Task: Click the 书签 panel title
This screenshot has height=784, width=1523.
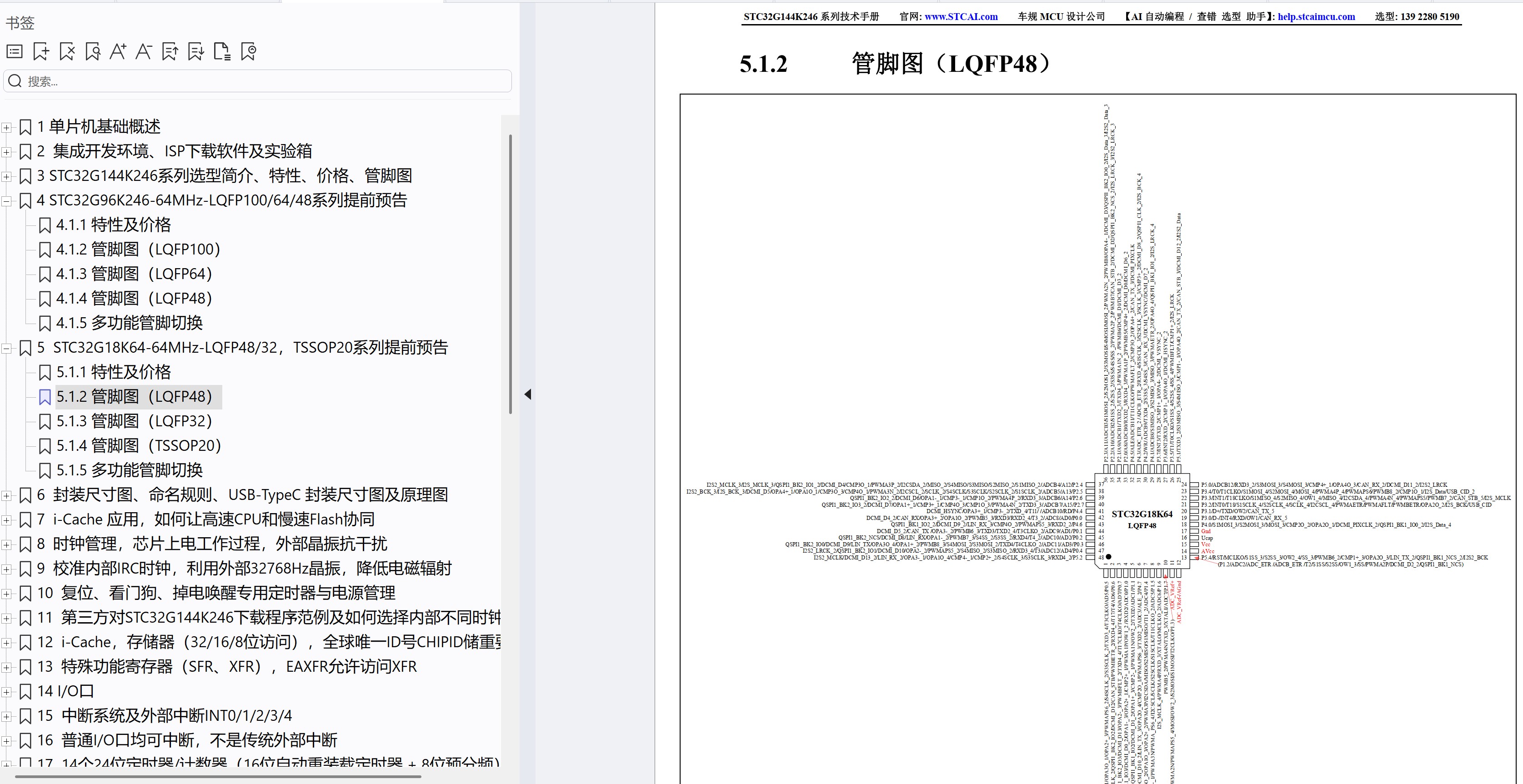Action: coord(20,23)
